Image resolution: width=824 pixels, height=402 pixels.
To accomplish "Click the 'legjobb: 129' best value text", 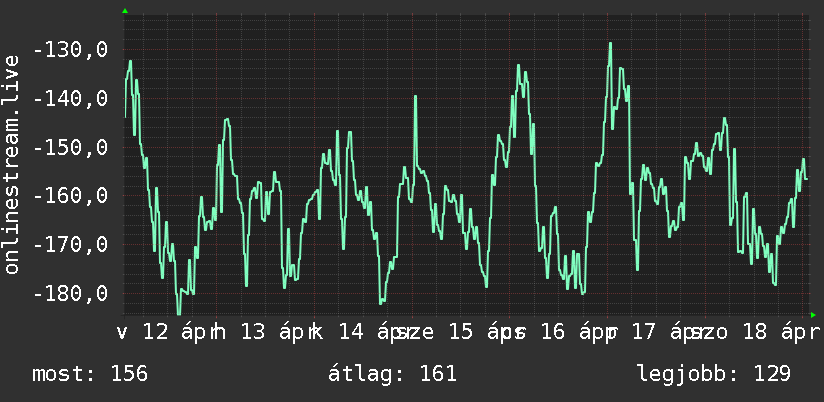I will point(714,375).
